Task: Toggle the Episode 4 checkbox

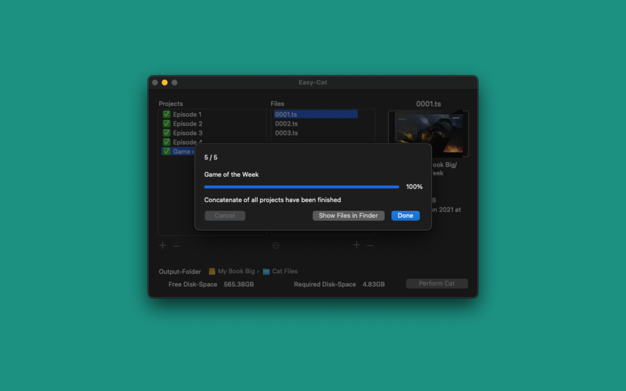Action: tap(166, 142)
